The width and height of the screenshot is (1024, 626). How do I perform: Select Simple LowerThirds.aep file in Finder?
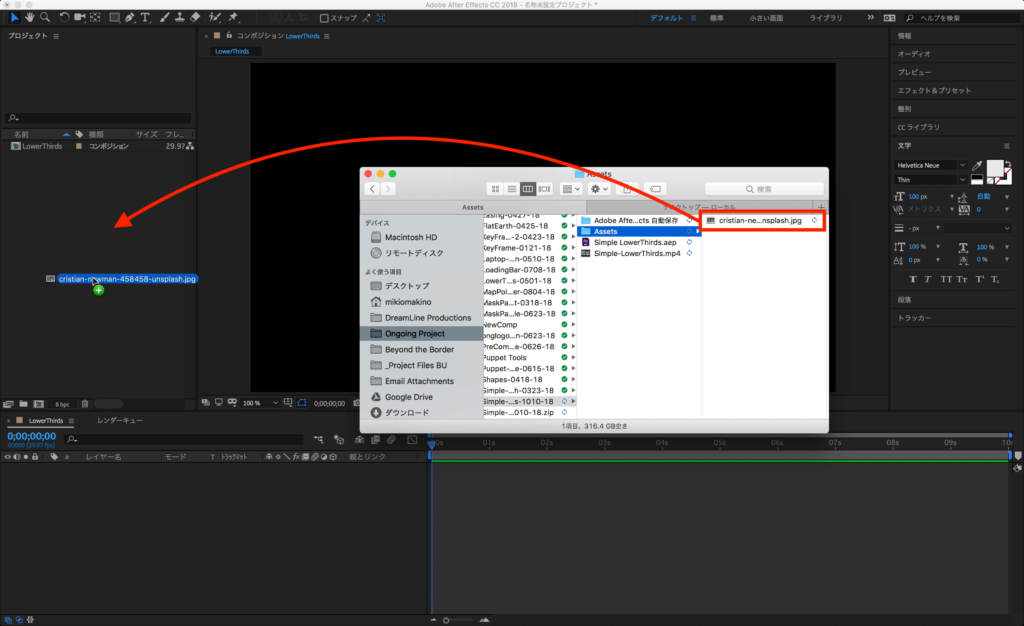point(635,242)
